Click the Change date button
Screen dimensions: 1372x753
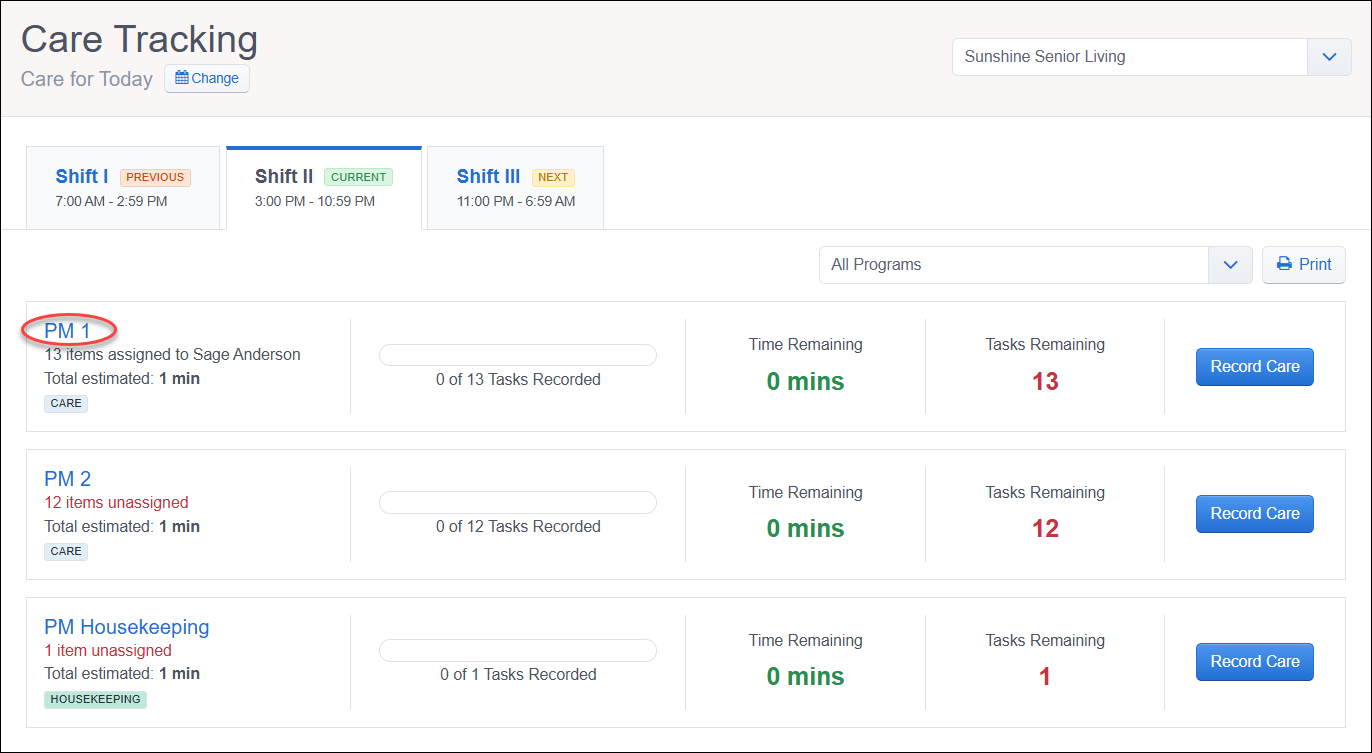click(x=207, y=78)
